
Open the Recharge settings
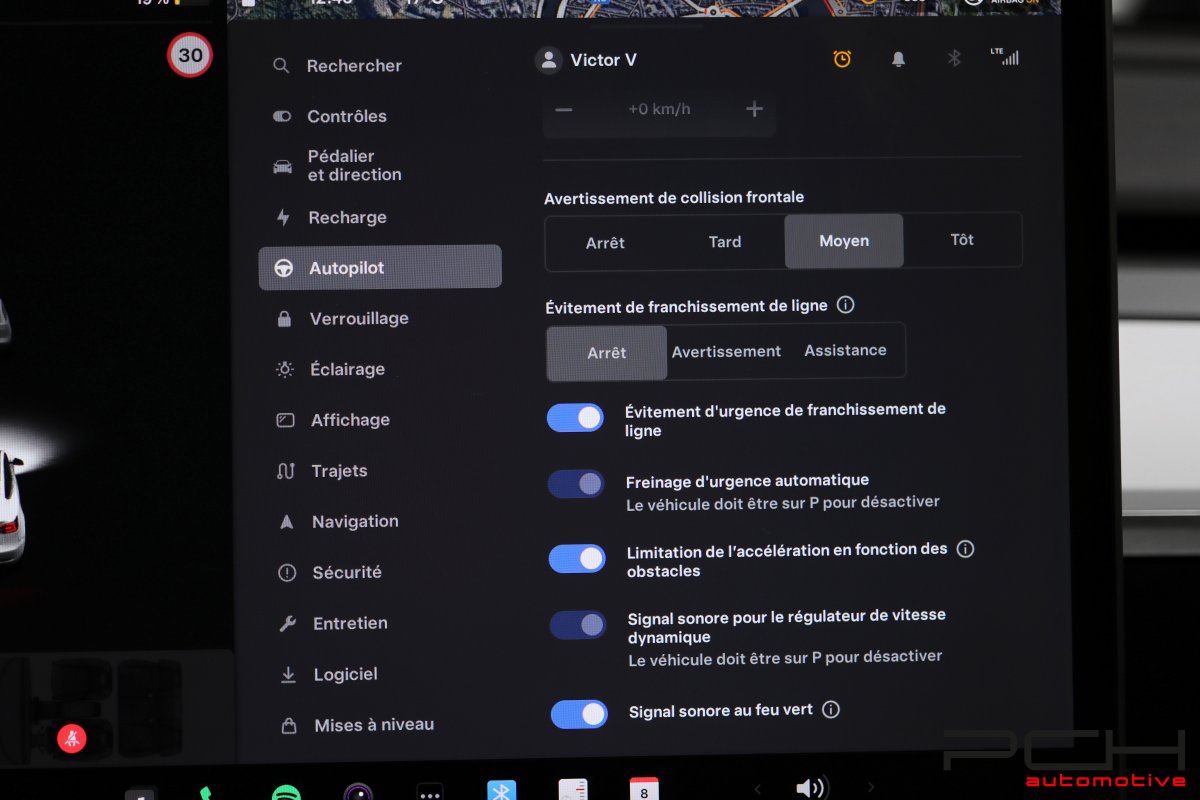tap(331, 217)
